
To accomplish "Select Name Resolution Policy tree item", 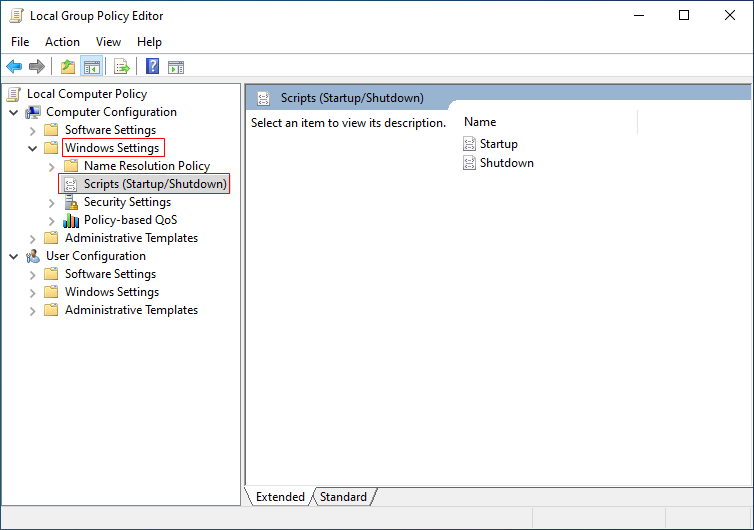I will point(147,166).
